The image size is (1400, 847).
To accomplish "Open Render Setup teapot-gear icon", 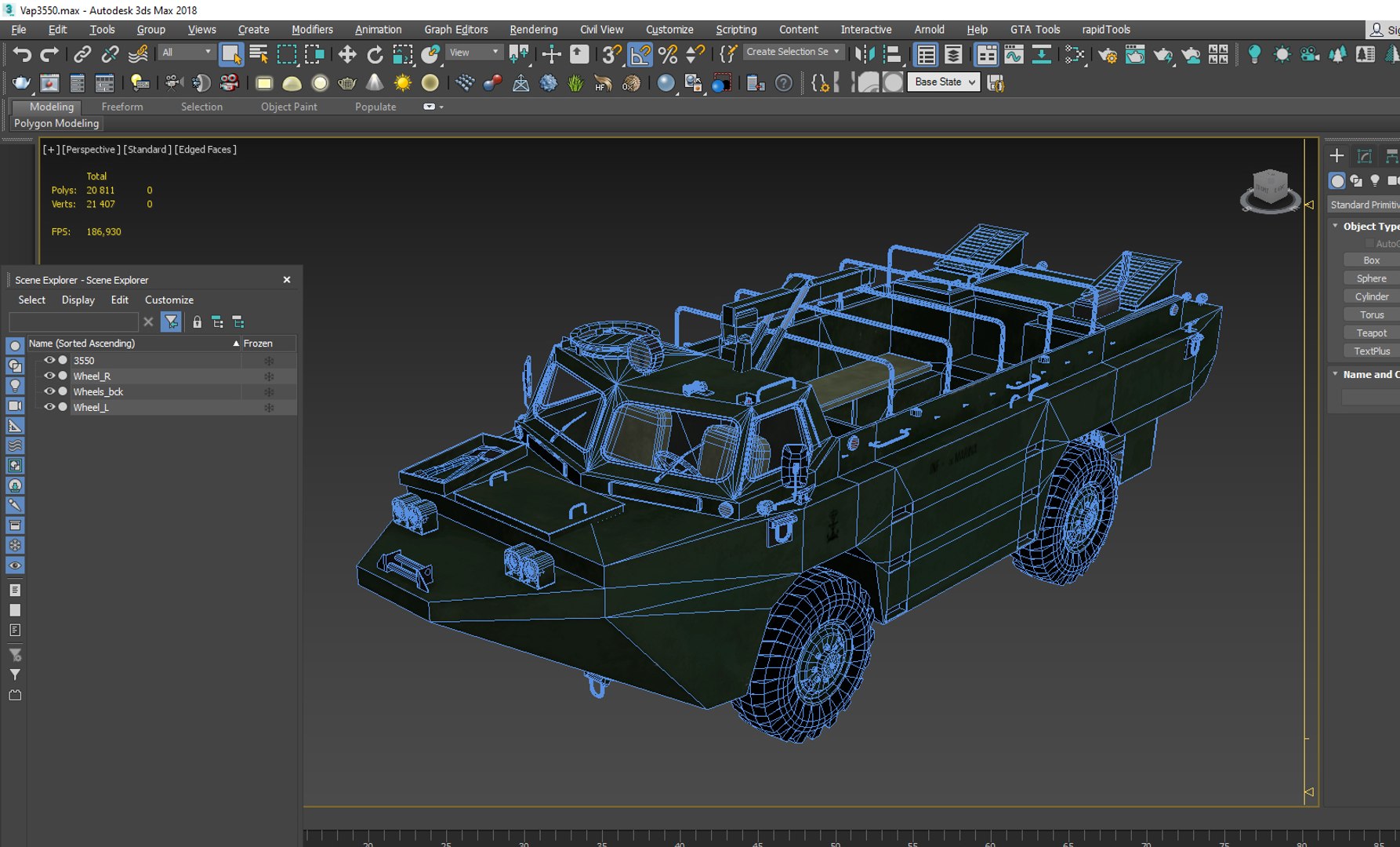I will [1108, 54].
